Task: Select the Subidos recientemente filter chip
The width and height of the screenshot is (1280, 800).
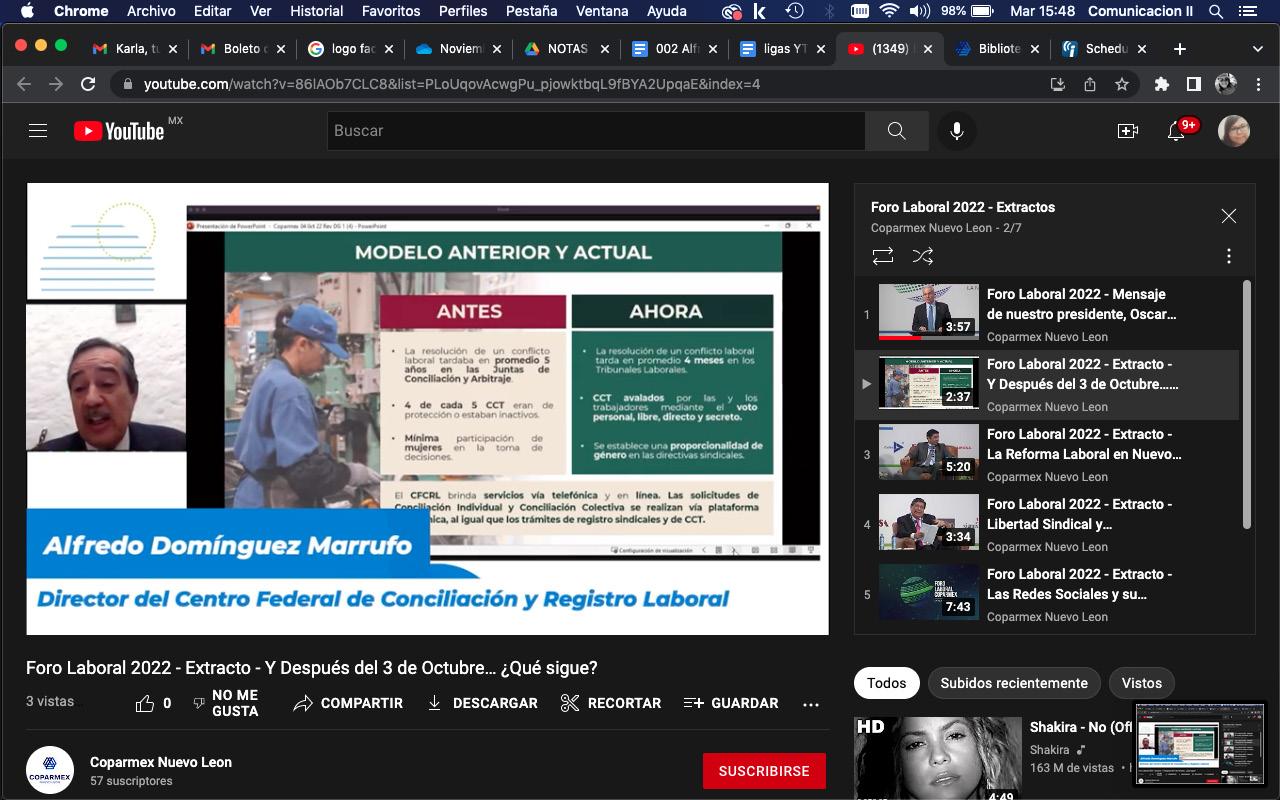Action: point(1014,683)
